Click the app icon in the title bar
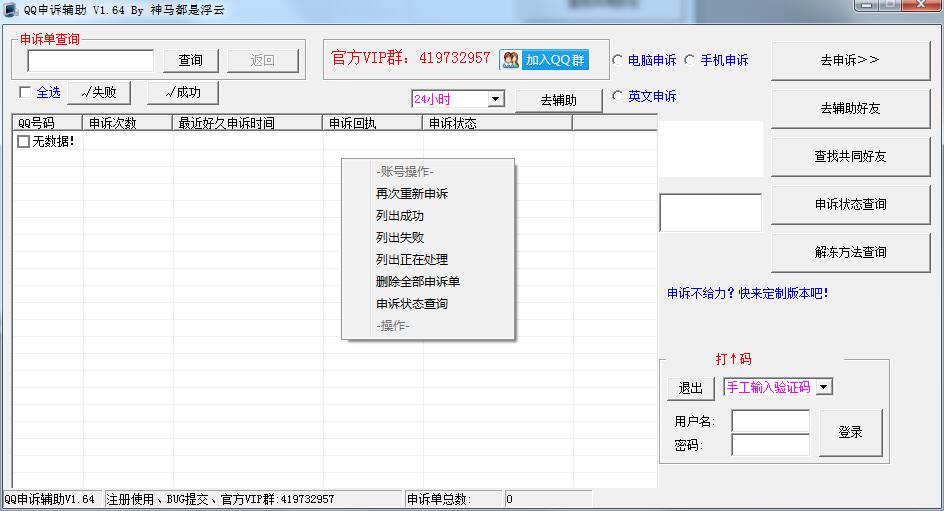 pyautogui.click(x=10, y=10)
